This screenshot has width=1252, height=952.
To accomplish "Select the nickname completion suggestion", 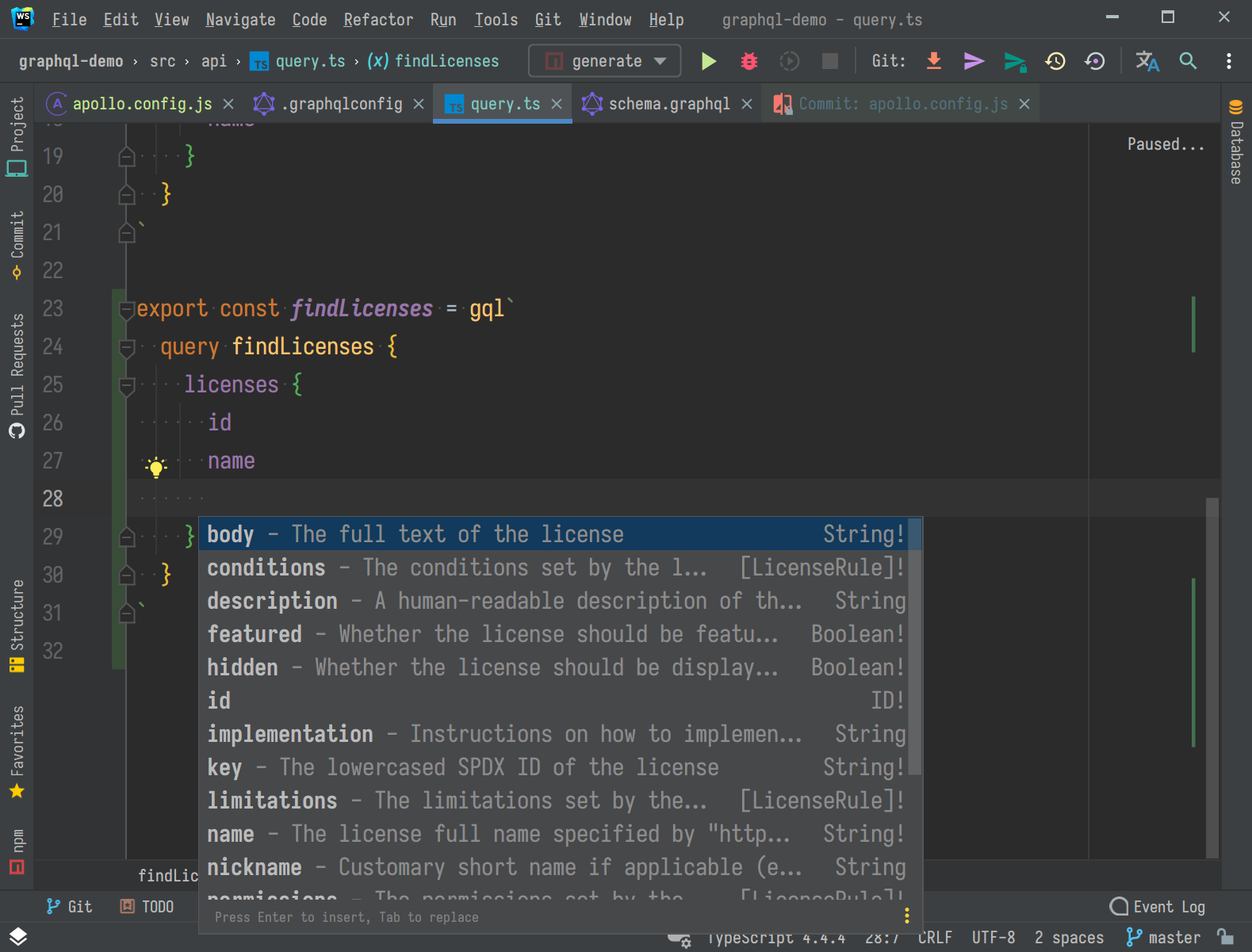I will [x=553, y=866].
